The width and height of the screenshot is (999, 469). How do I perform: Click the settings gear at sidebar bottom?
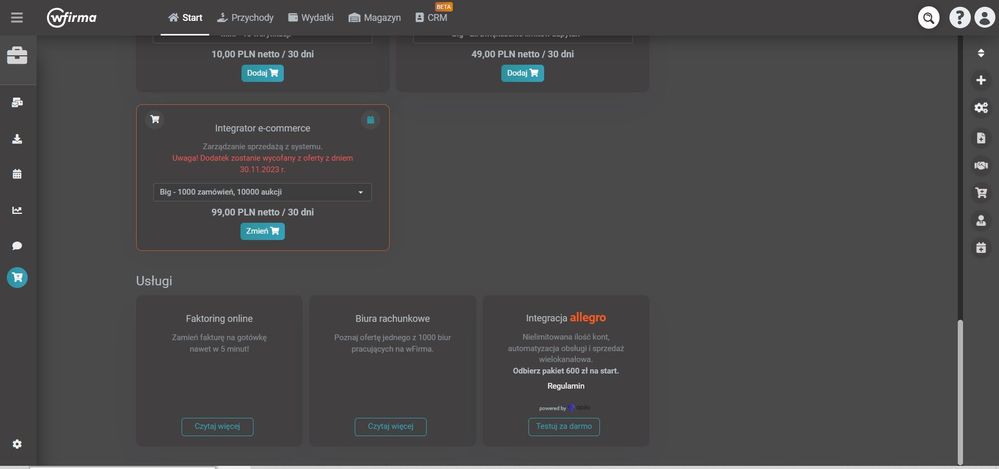[x=17, y=444]
